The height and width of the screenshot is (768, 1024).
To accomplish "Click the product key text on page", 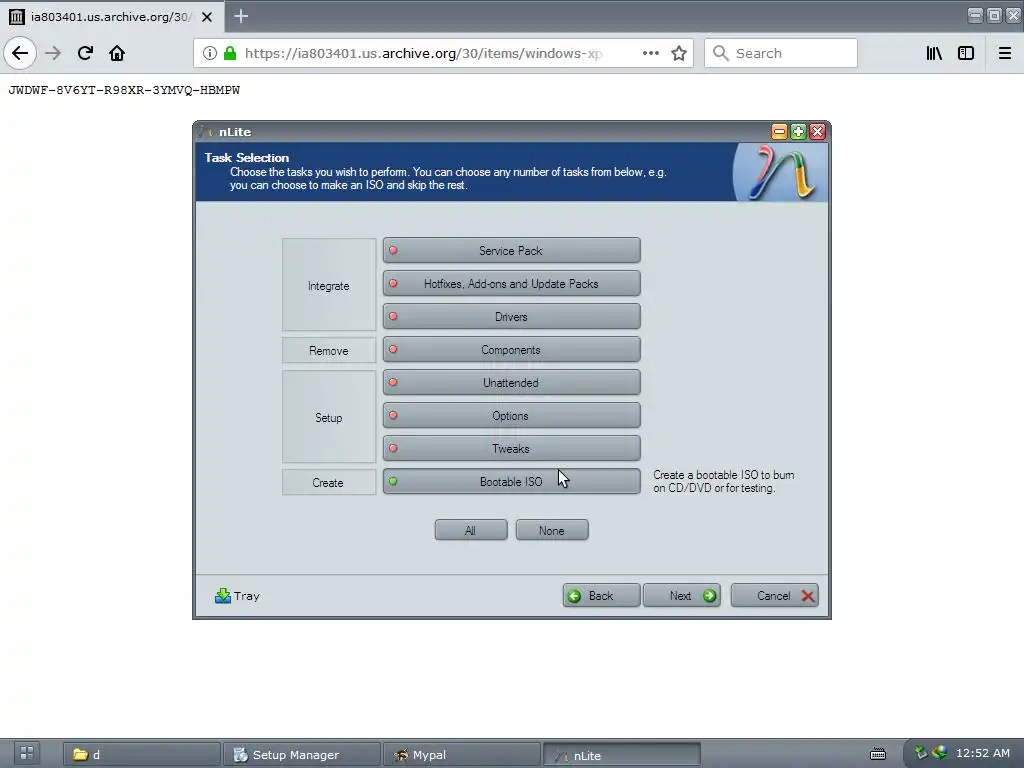I will pos(124,90).
